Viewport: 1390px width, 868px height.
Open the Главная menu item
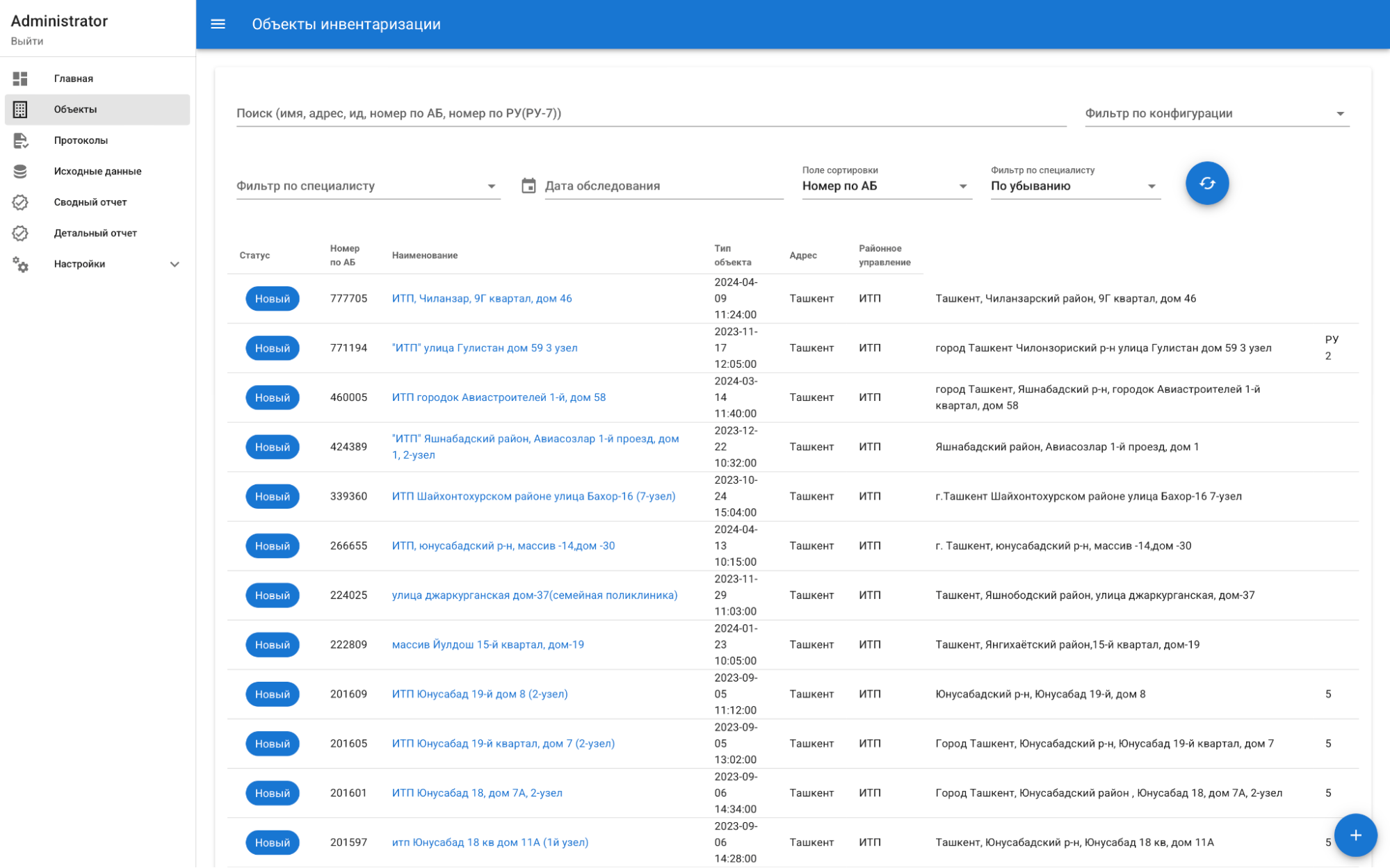pos(97,79)
